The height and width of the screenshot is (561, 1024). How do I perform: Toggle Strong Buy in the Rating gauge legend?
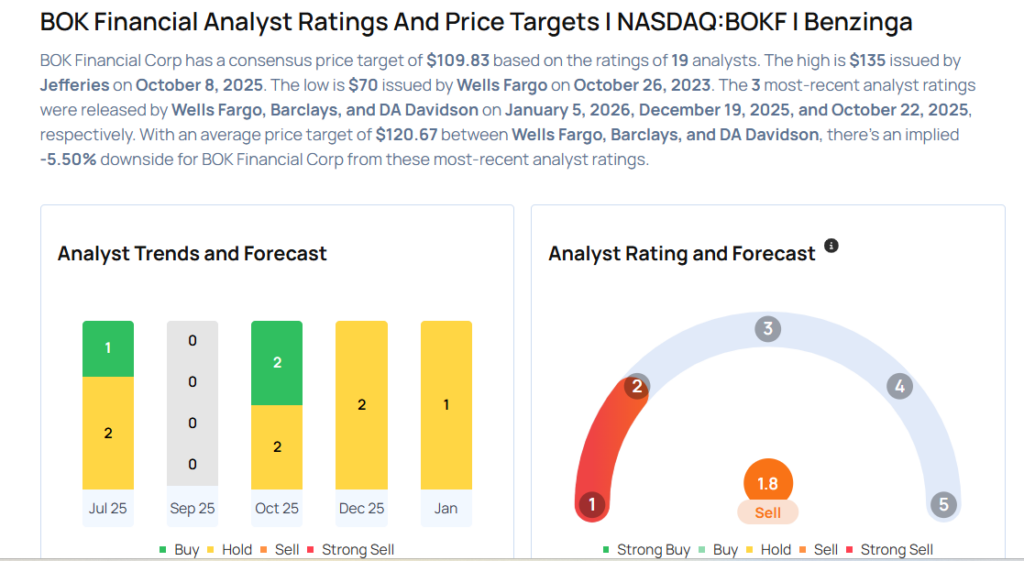pyautogui.click(x=646, y=550)
